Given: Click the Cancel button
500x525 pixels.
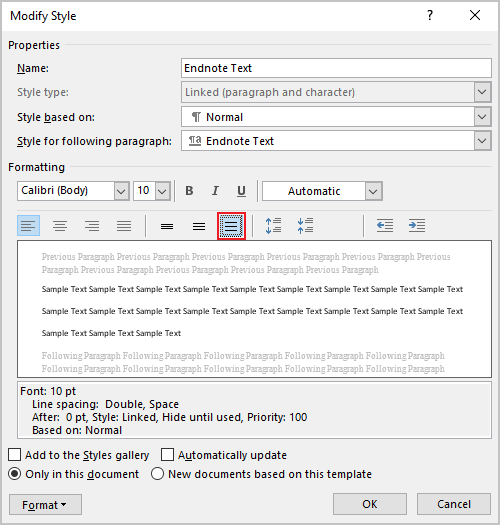Looking at the screenshot, I should click(454, 504).
